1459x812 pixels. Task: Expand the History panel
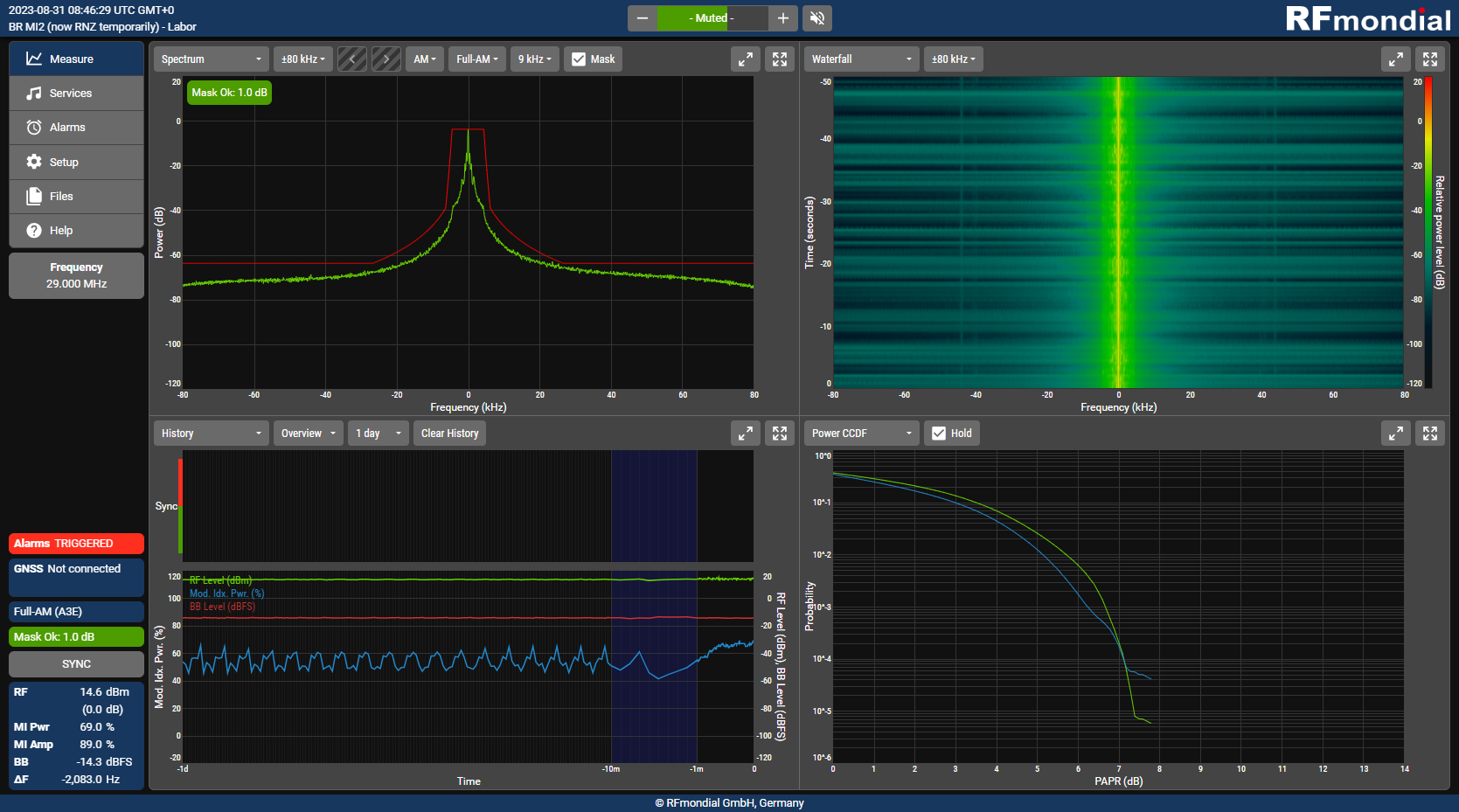click(x=746, y=434)
